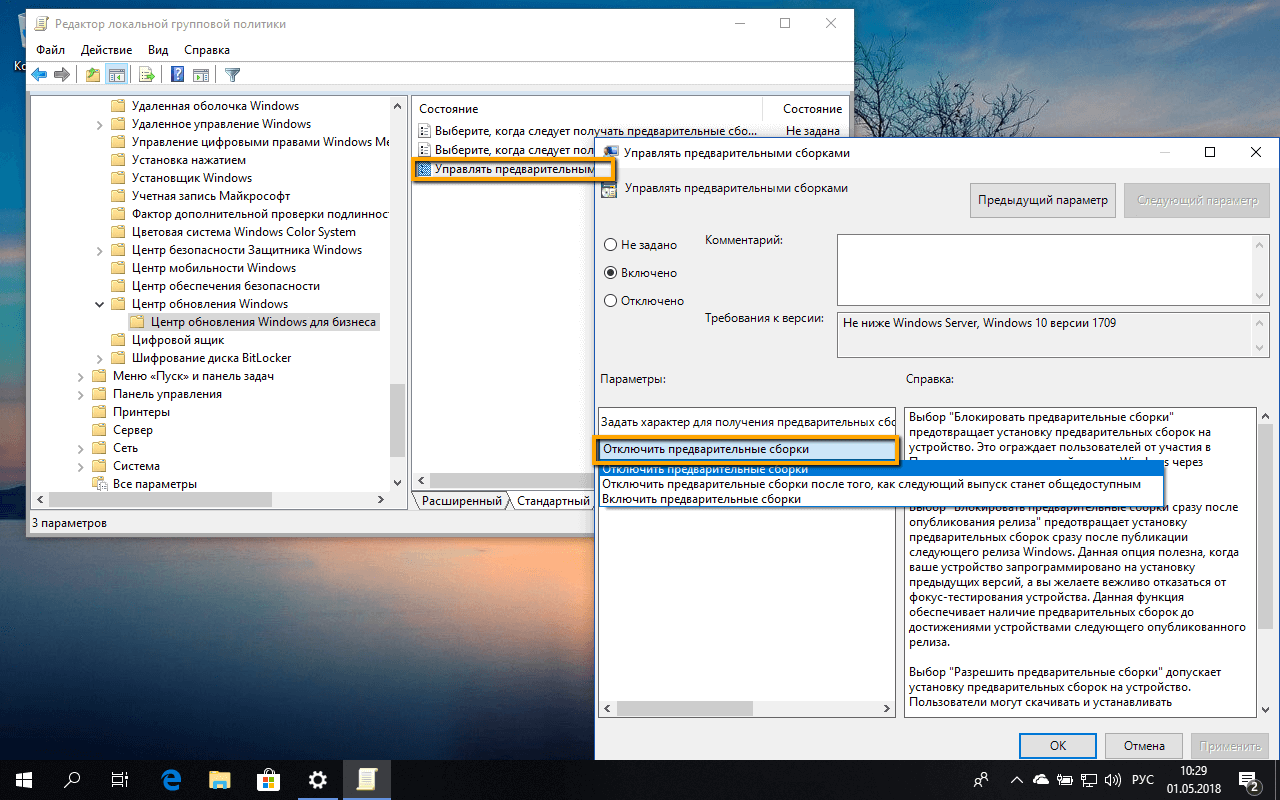Click the console tree horizontal scrollbar

(x=210, y=499)
